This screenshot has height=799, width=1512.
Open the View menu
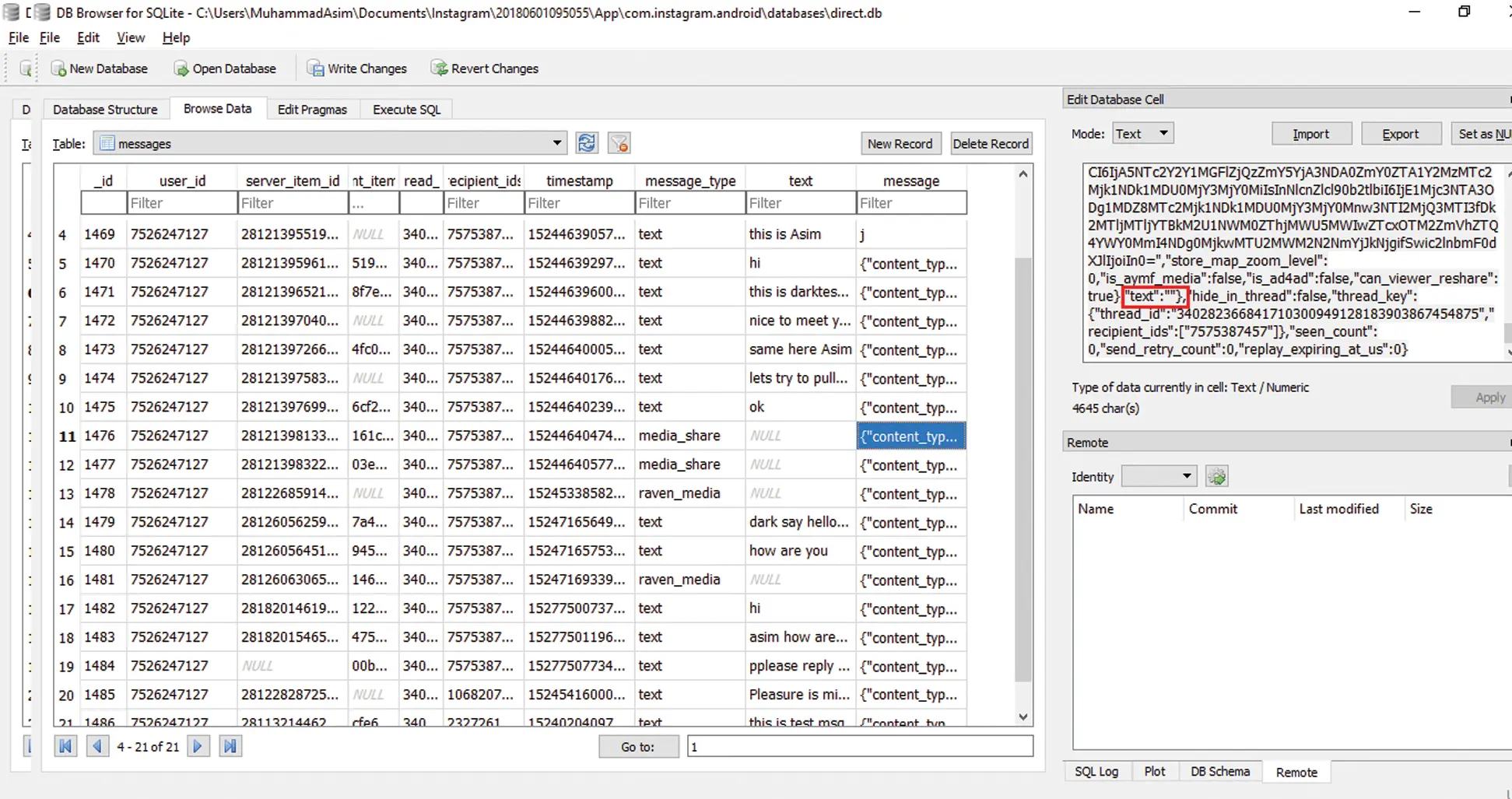130,37
